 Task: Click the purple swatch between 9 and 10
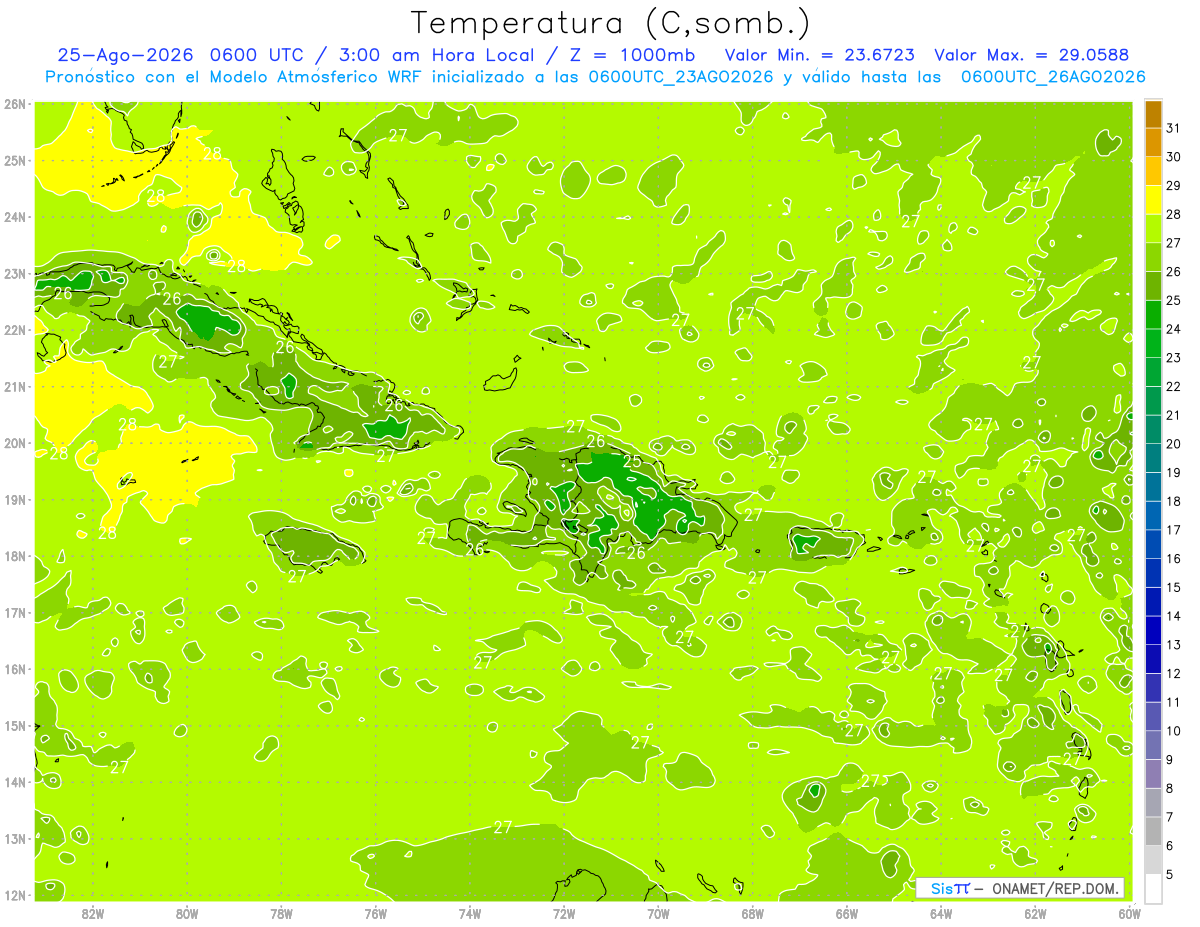(1153, 745)
